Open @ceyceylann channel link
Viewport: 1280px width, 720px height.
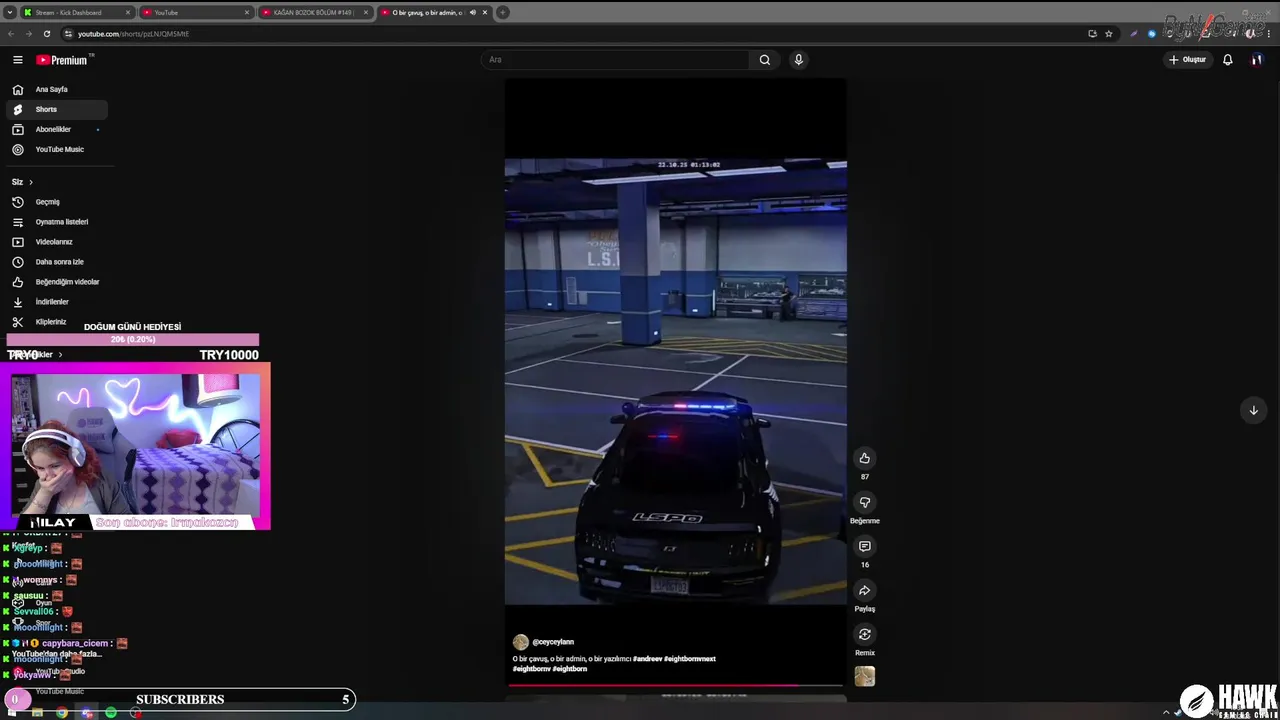click(x=553, y=642)
